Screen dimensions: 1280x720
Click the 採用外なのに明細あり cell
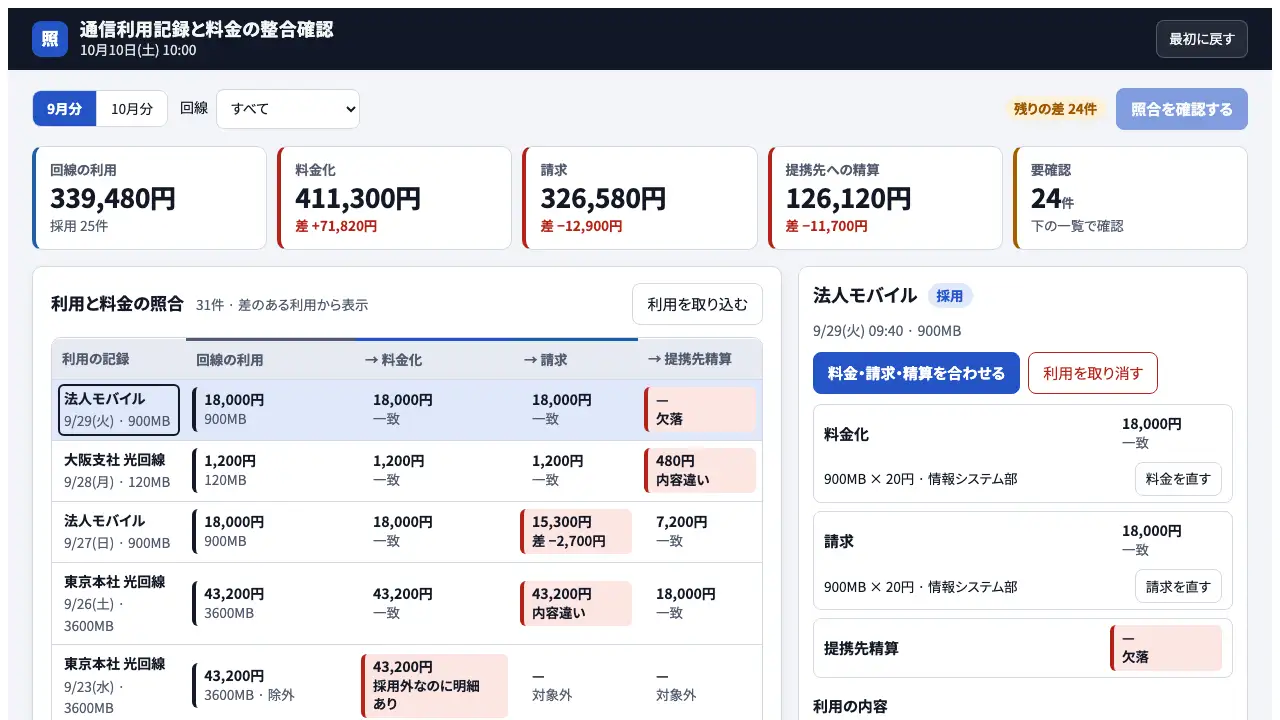[x=434, y=686]
